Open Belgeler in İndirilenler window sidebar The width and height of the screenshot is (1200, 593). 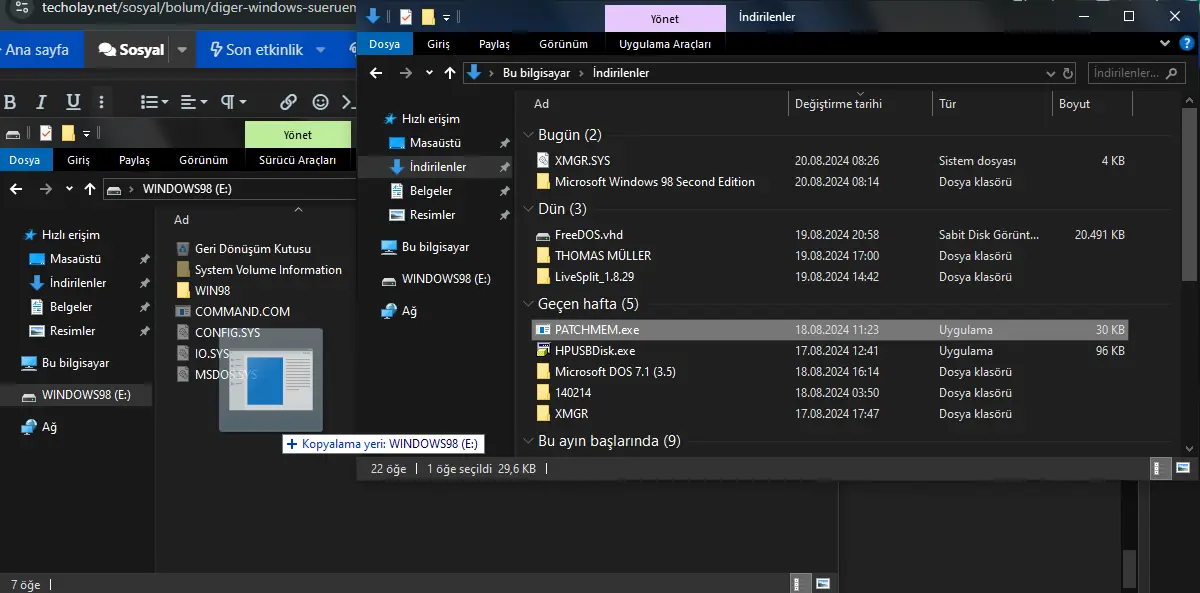tap(431, 191)
